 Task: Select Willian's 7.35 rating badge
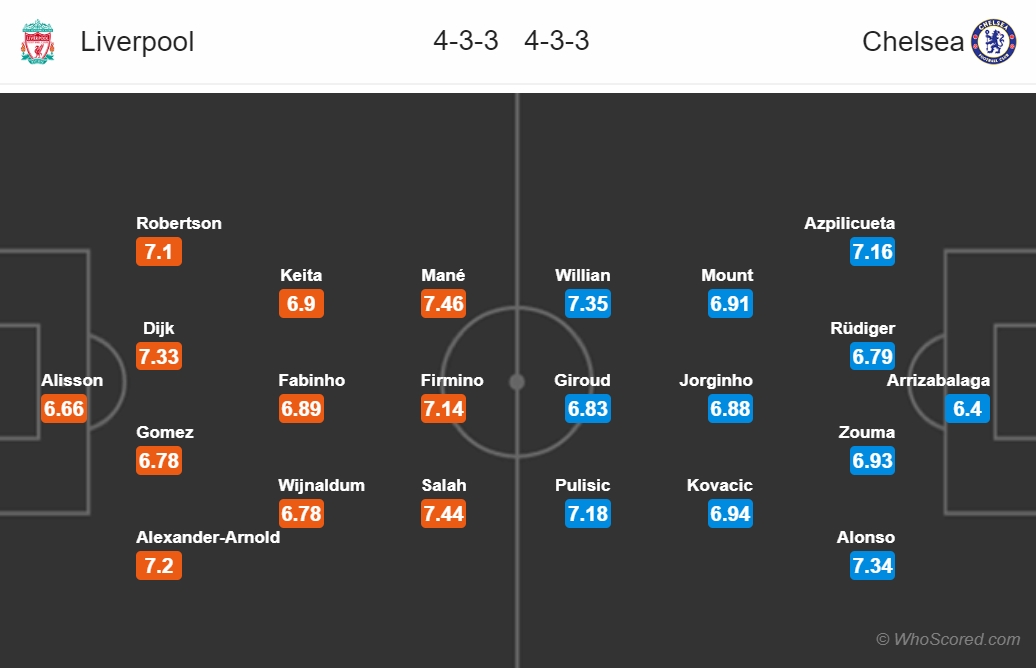point(588,303)
